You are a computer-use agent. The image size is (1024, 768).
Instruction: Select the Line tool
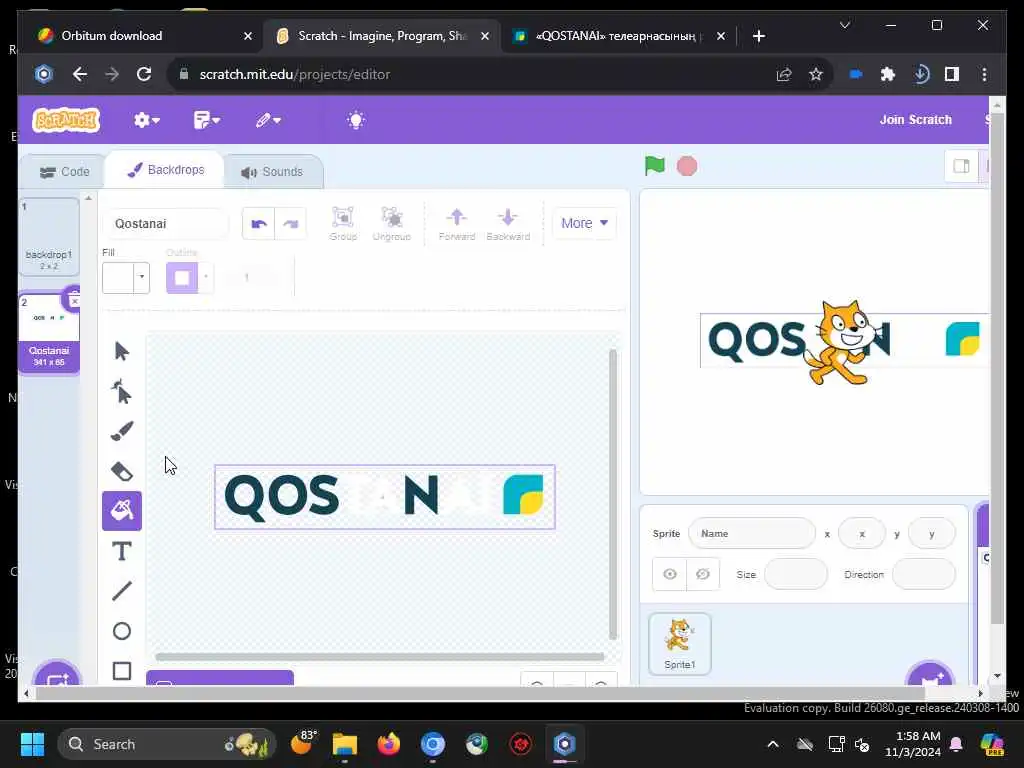[121, 591]
